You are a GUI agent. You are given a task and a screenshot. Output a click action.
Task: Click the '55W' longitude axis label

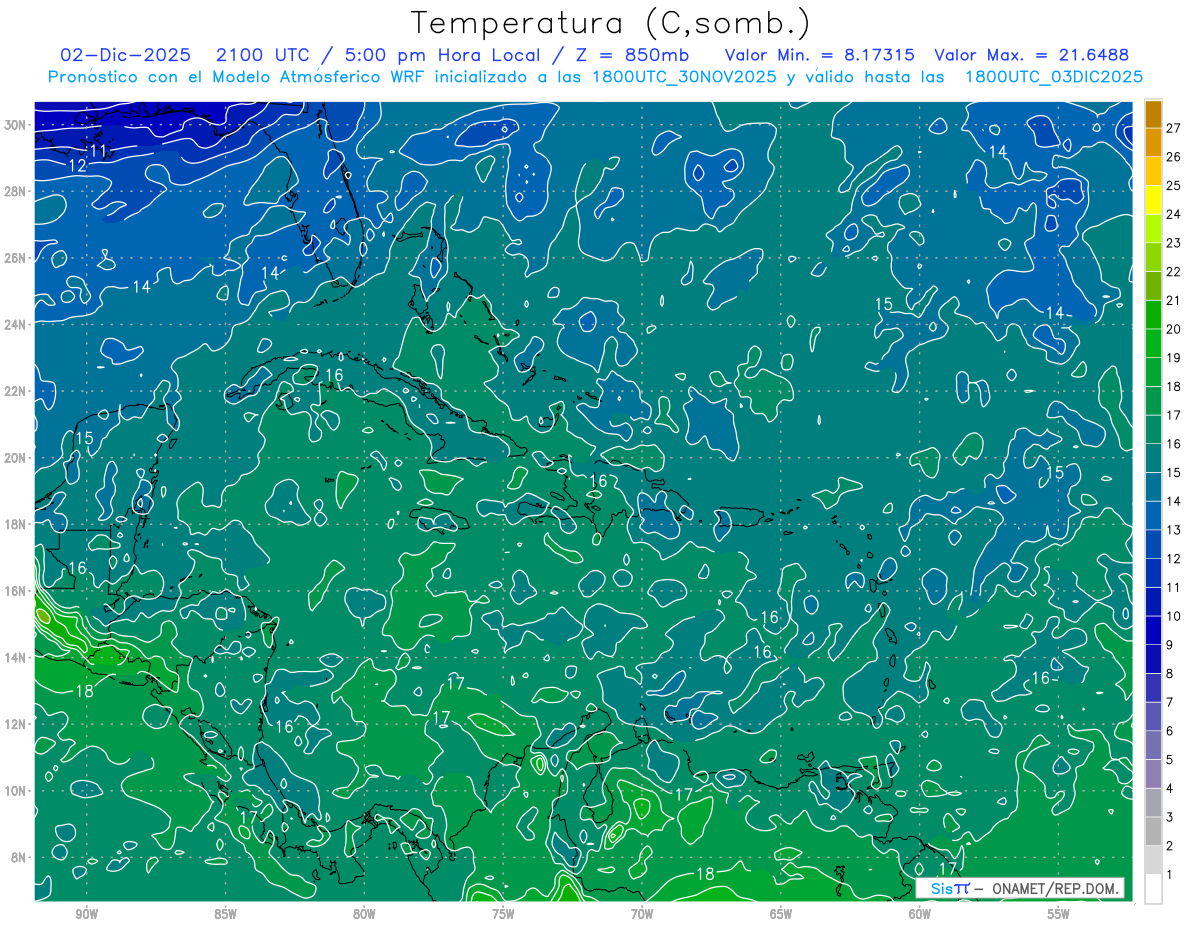(1059, 915)
